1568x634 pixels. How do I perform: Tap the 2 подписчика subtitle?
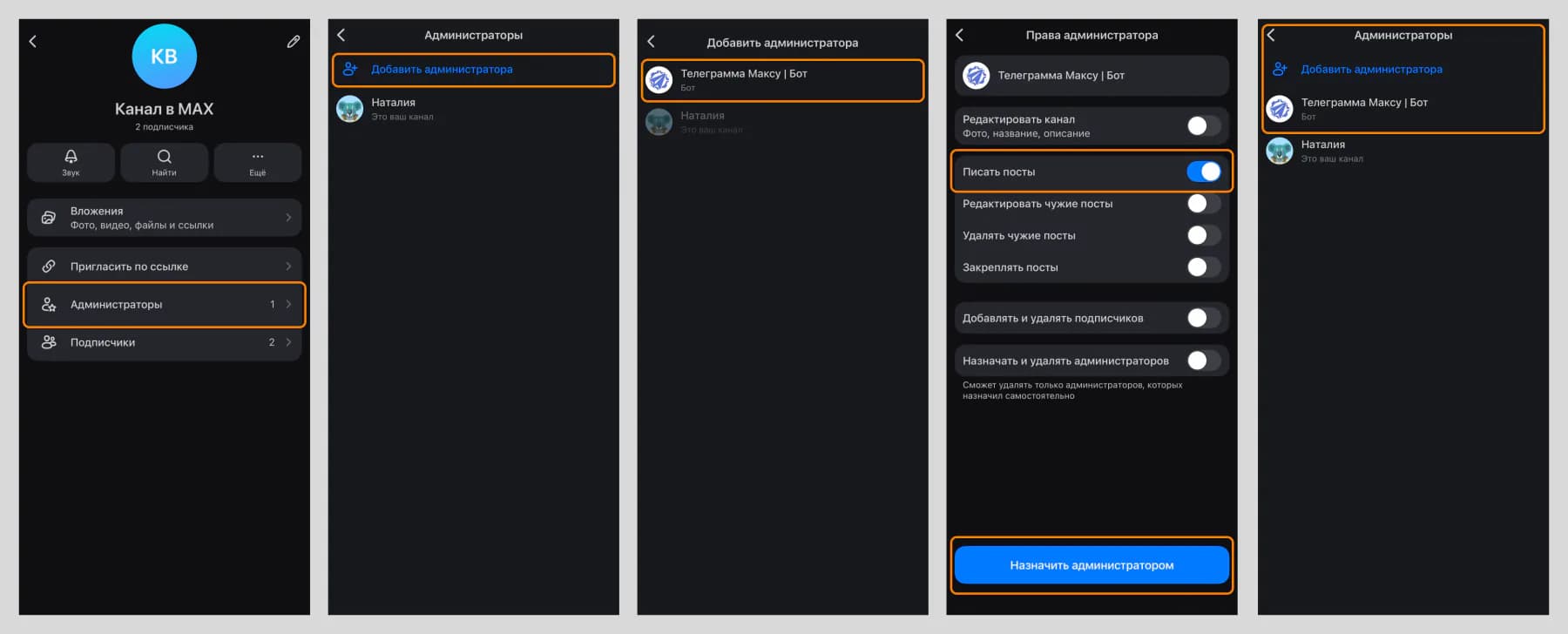(x=164, y=127)
